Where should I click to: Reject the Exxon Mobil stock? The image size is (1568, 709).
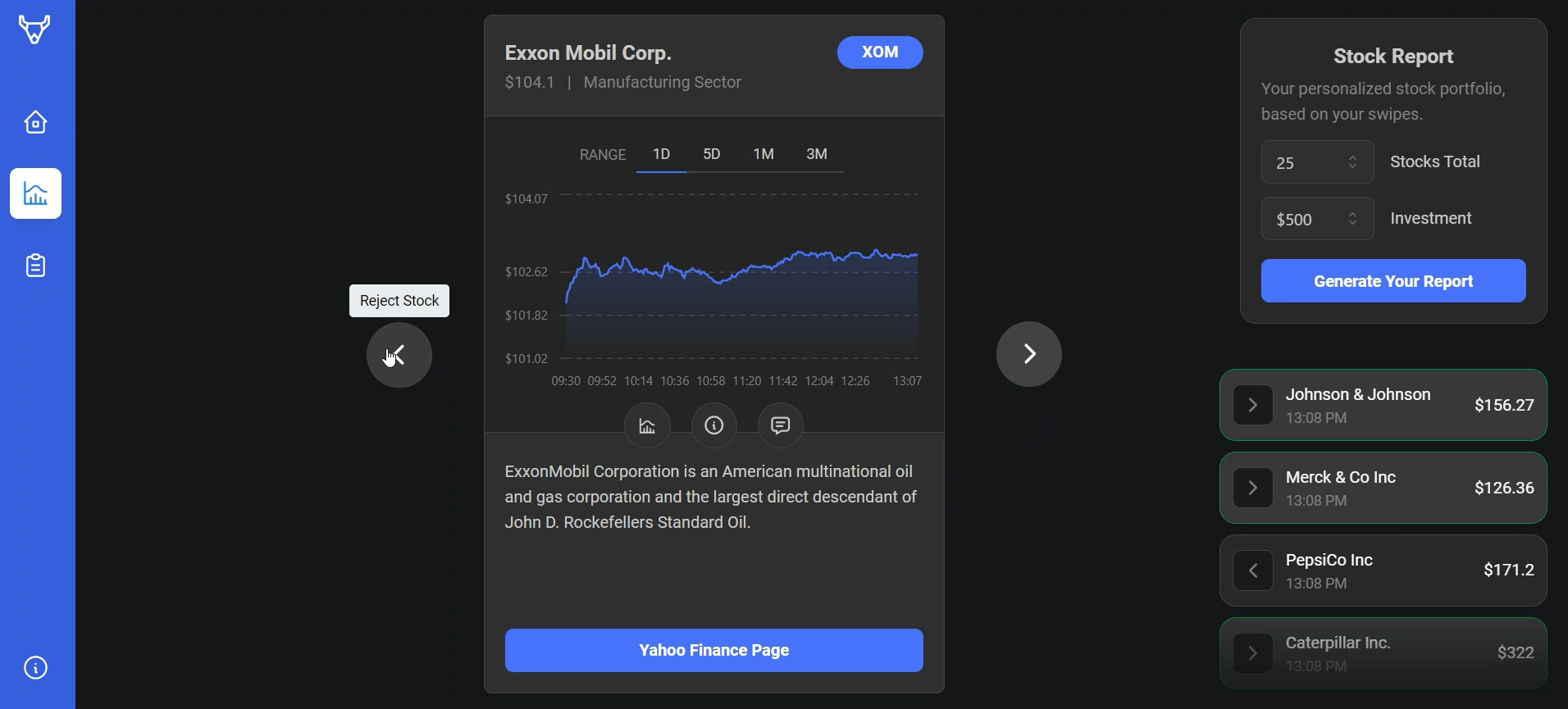399,355
